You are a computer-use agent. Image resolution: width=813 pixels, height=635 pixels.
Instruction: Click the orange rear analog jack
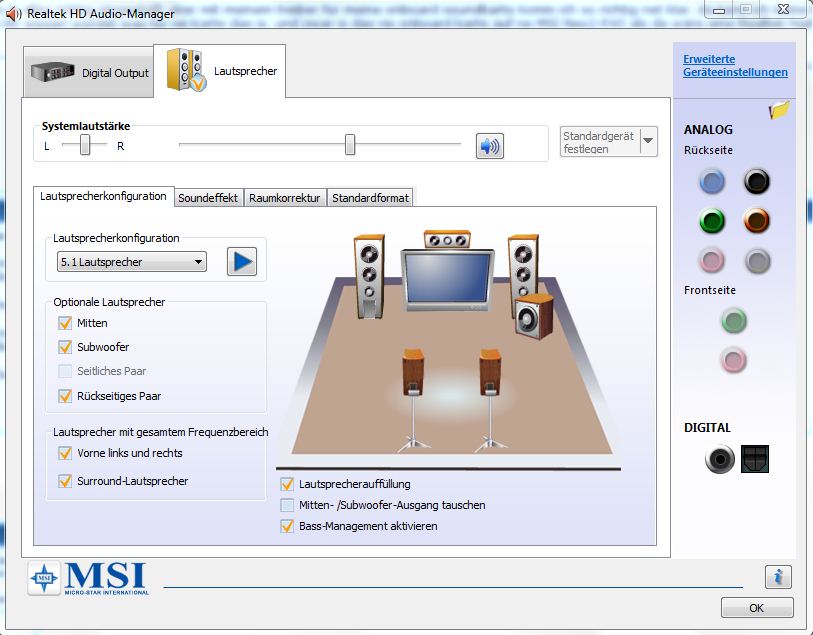[757, 221]
